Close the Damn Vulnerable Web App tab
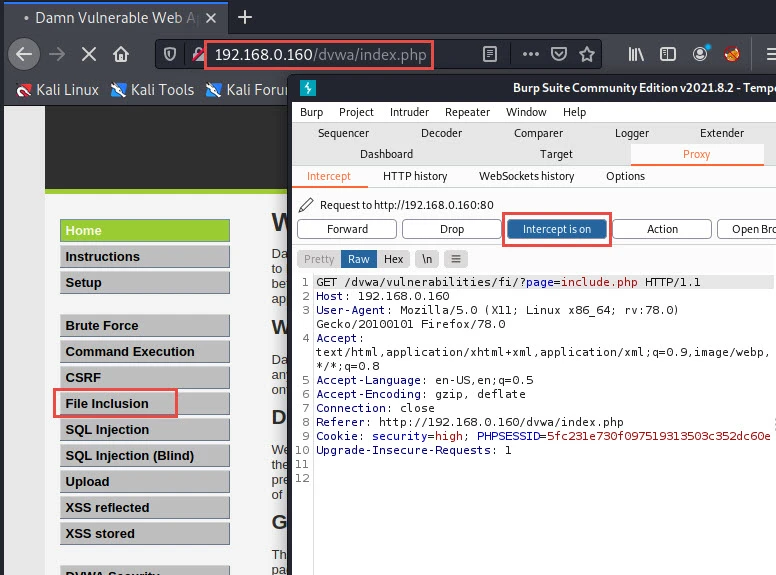Image resolution: width=776 pixels, height=575 pixels. (x=211, y=18)
